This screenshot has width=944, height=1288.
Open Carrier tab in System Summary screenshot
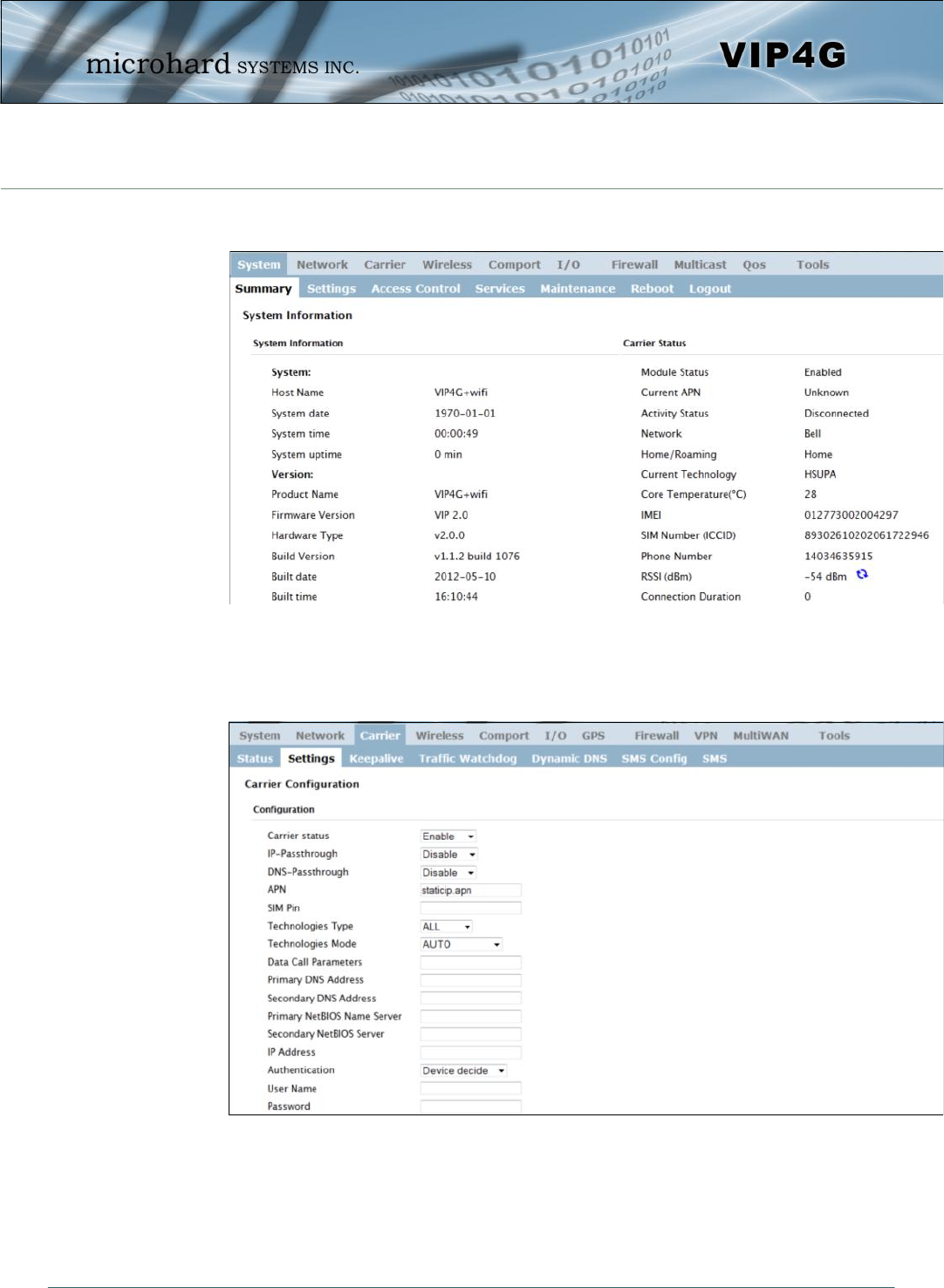[385, 264]
